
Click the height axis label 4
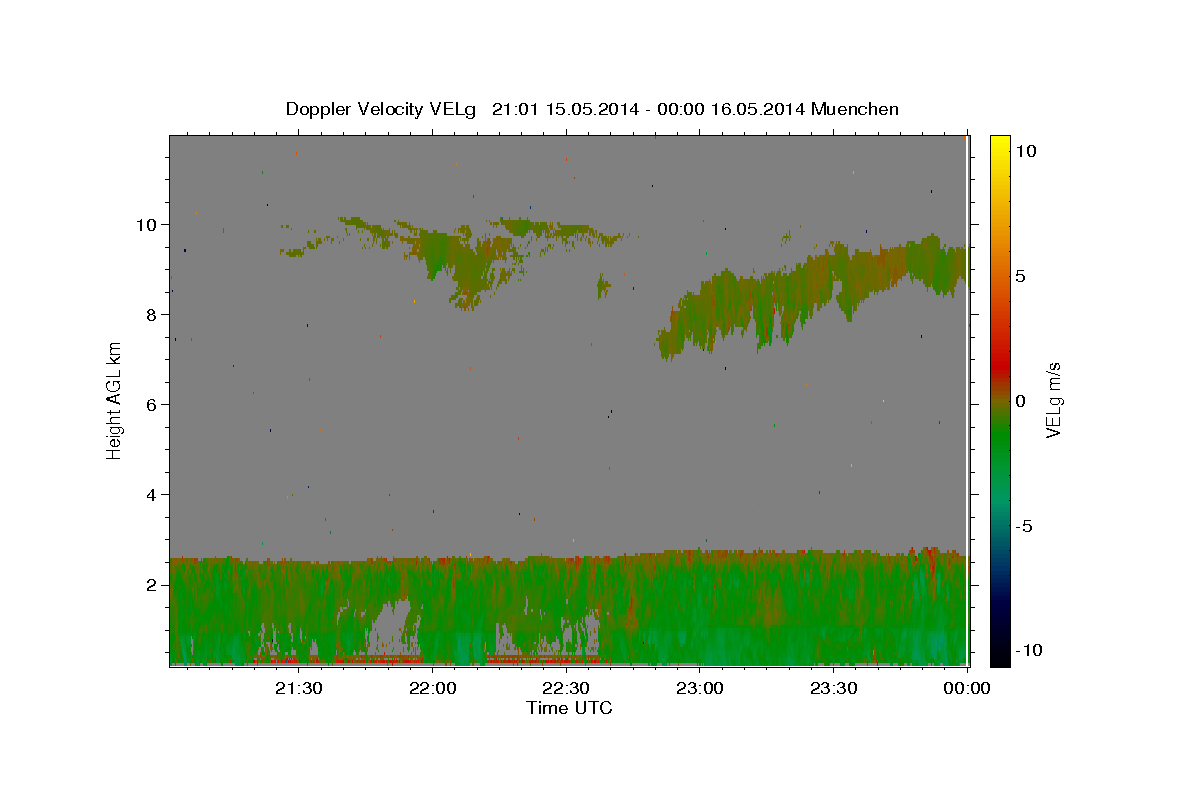[x=150, y=495]
